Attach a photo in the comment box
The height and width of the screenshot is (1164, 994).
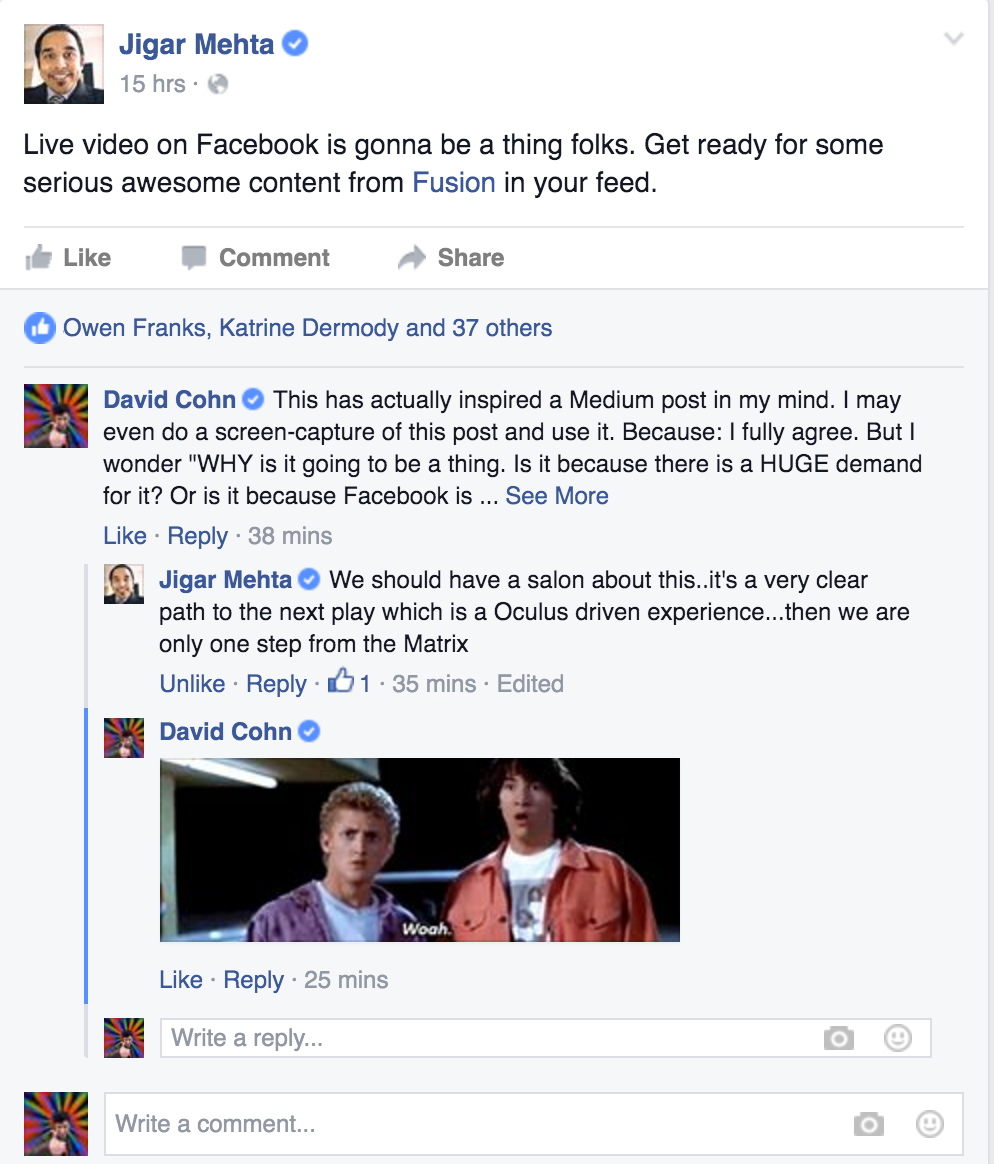point(869,1124)
